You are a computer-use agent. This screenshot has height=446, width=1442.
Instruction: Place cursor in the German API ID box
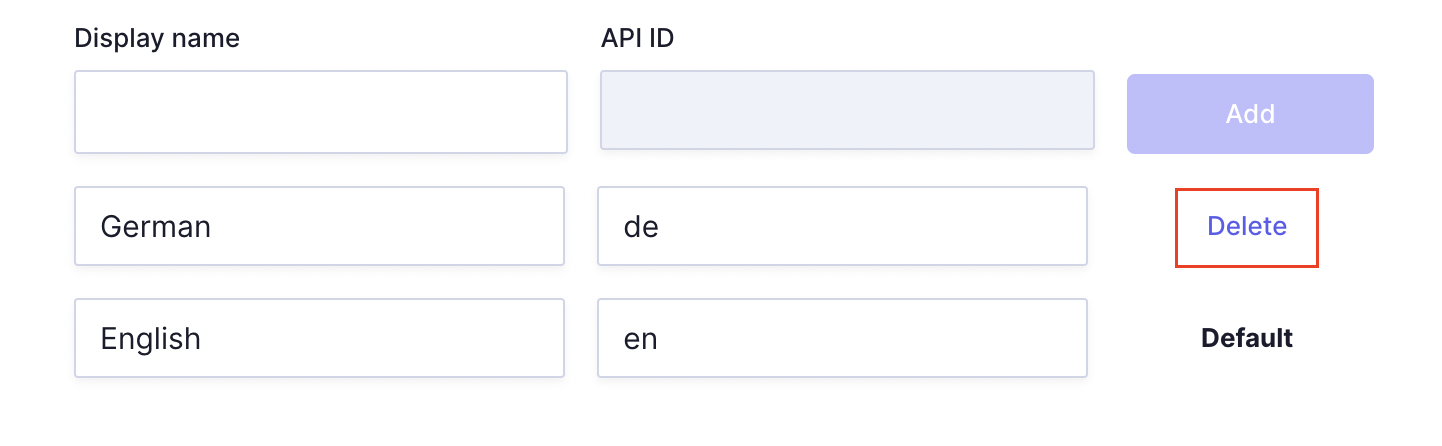click(x=842, y=226)
